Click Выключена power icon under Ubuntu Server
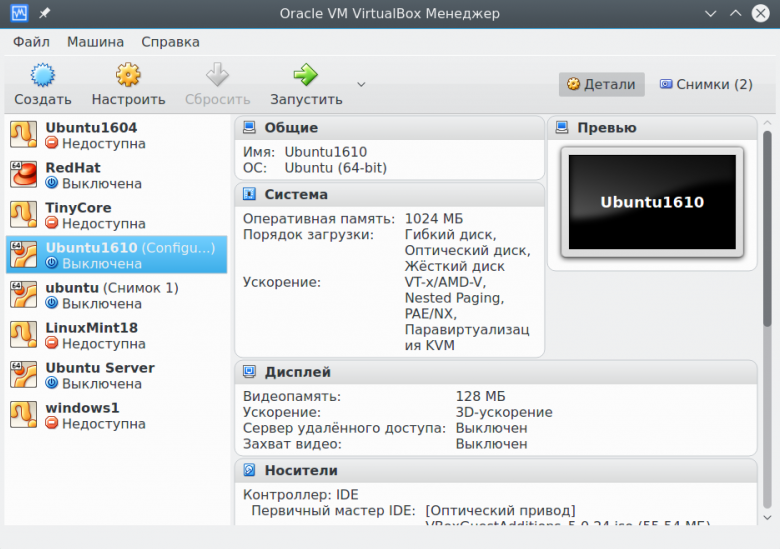 click(x=52, y=383)
